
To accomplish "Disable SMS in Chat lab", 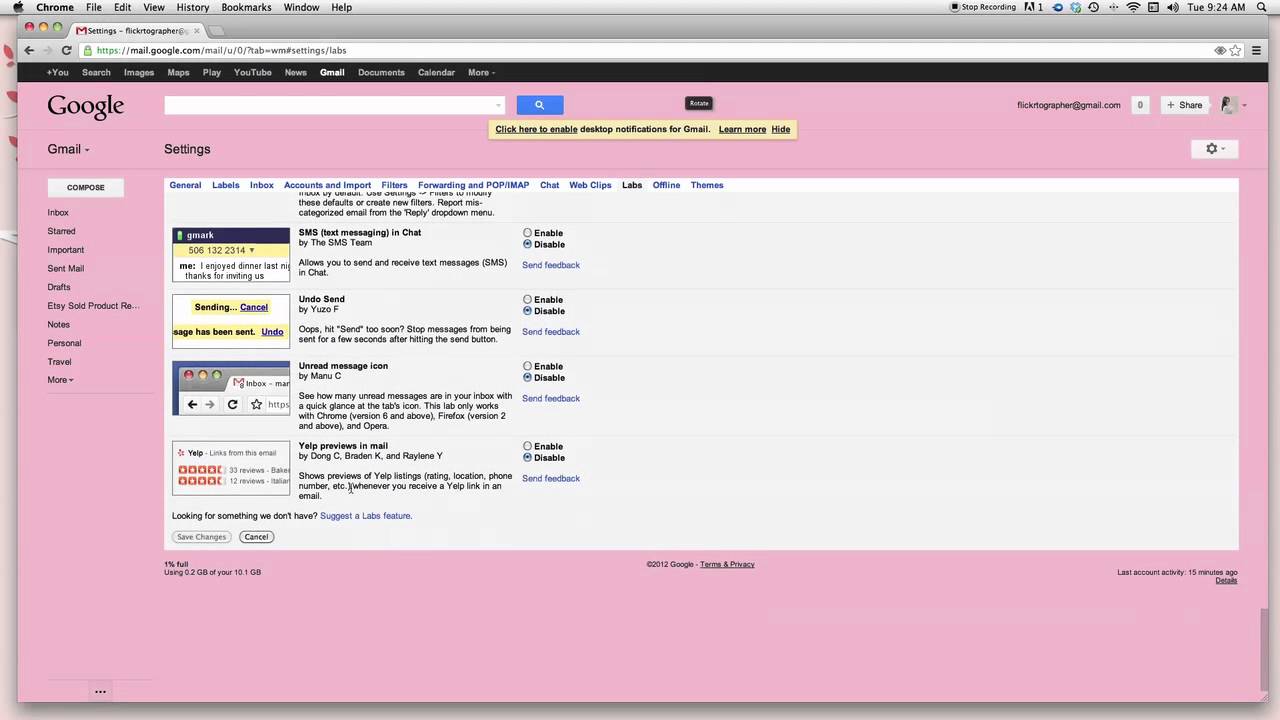I will coord(527,244).
